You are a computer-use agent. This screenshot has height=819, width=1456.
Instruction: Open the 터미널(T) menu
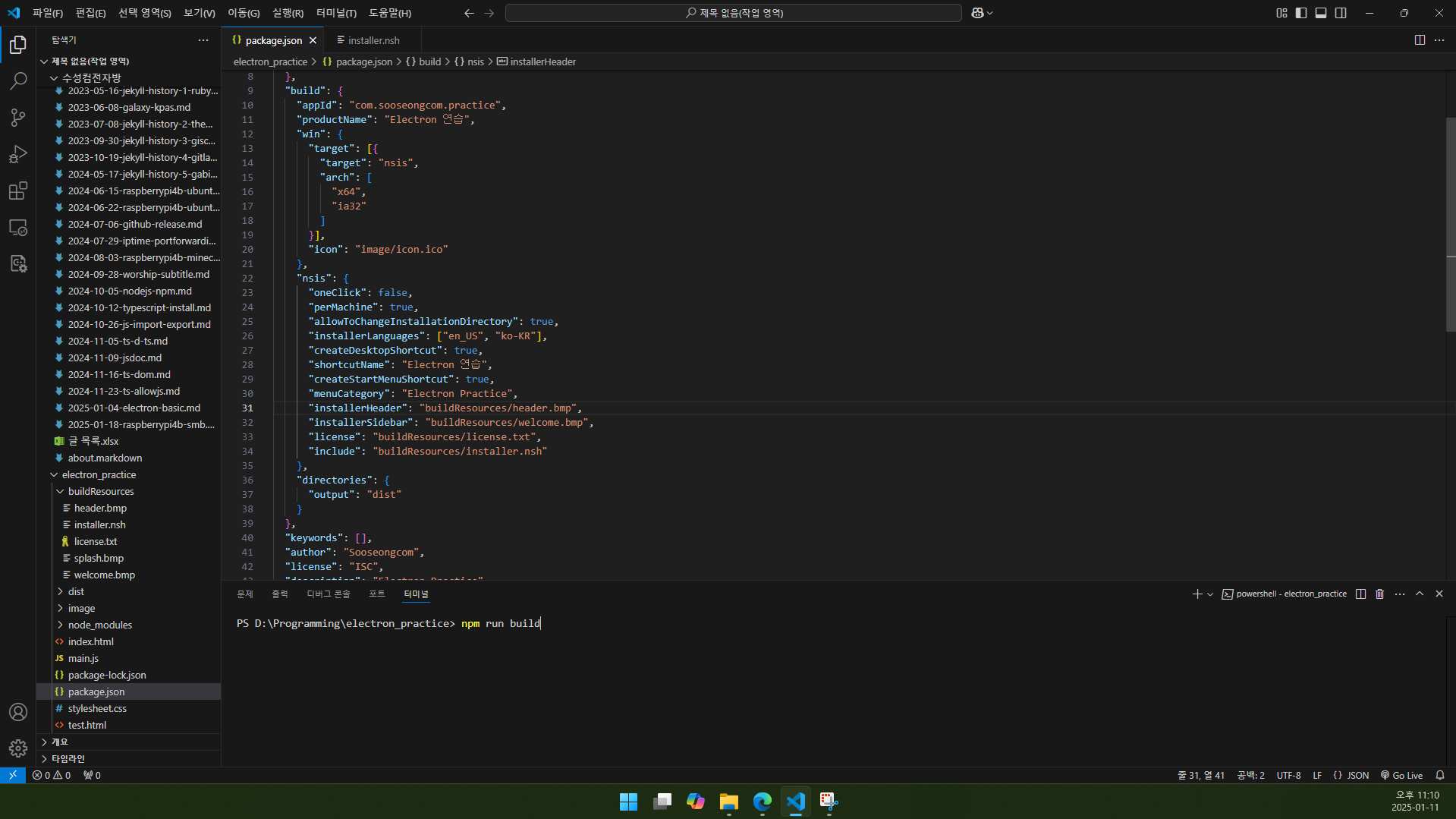336,13
